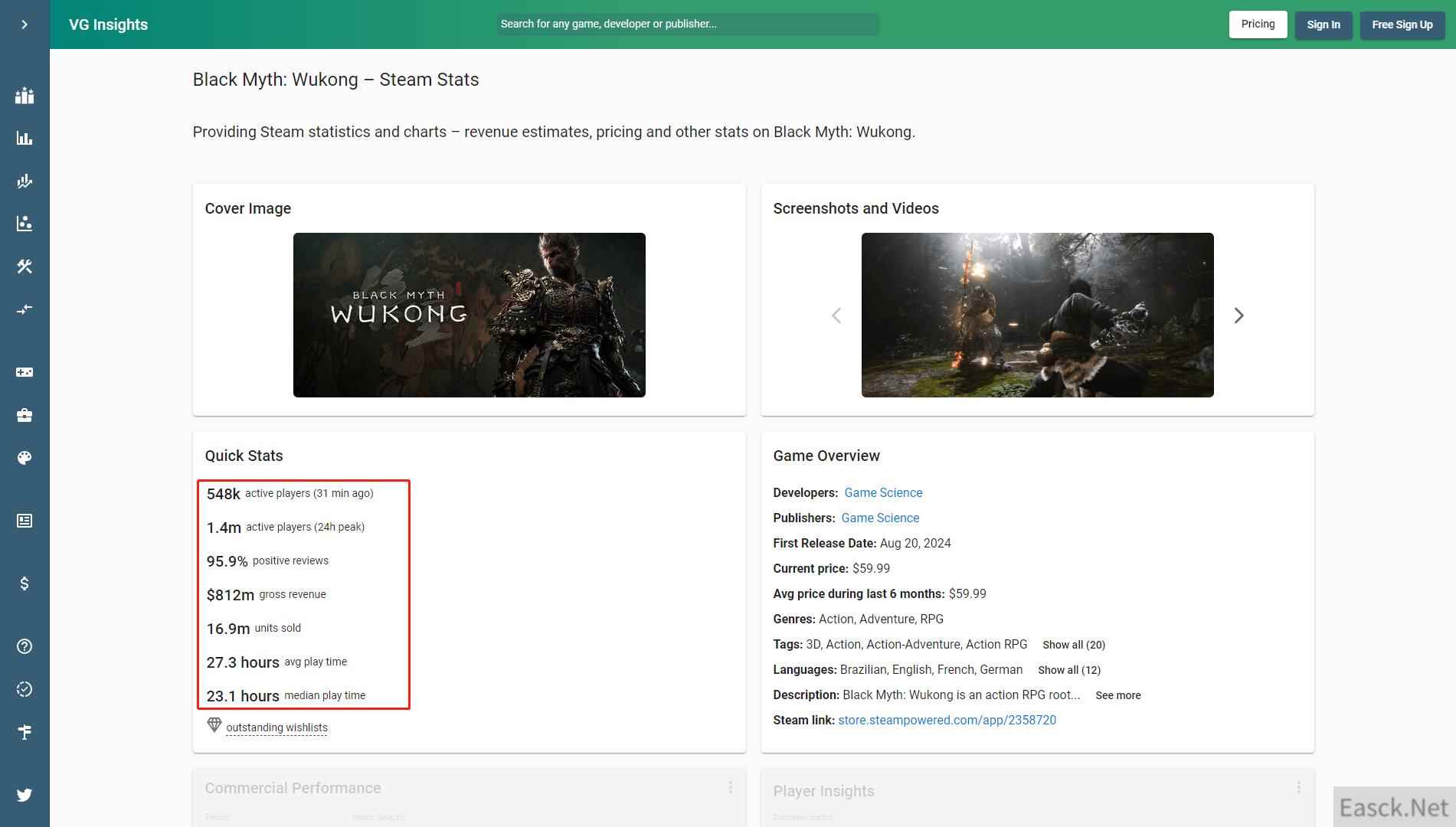Open Commercial Performance three-dot menu
Viewport: 1456px width, 827px height.
pos(731,787)
